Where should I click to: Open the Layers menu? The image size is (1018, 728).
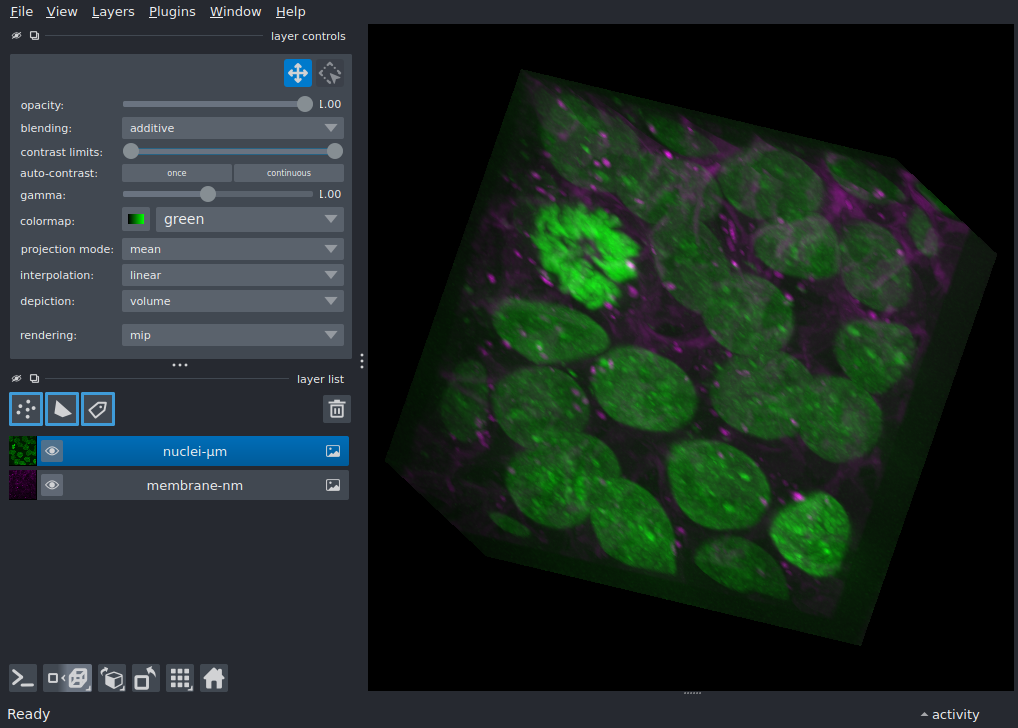(x=113, y=12)
